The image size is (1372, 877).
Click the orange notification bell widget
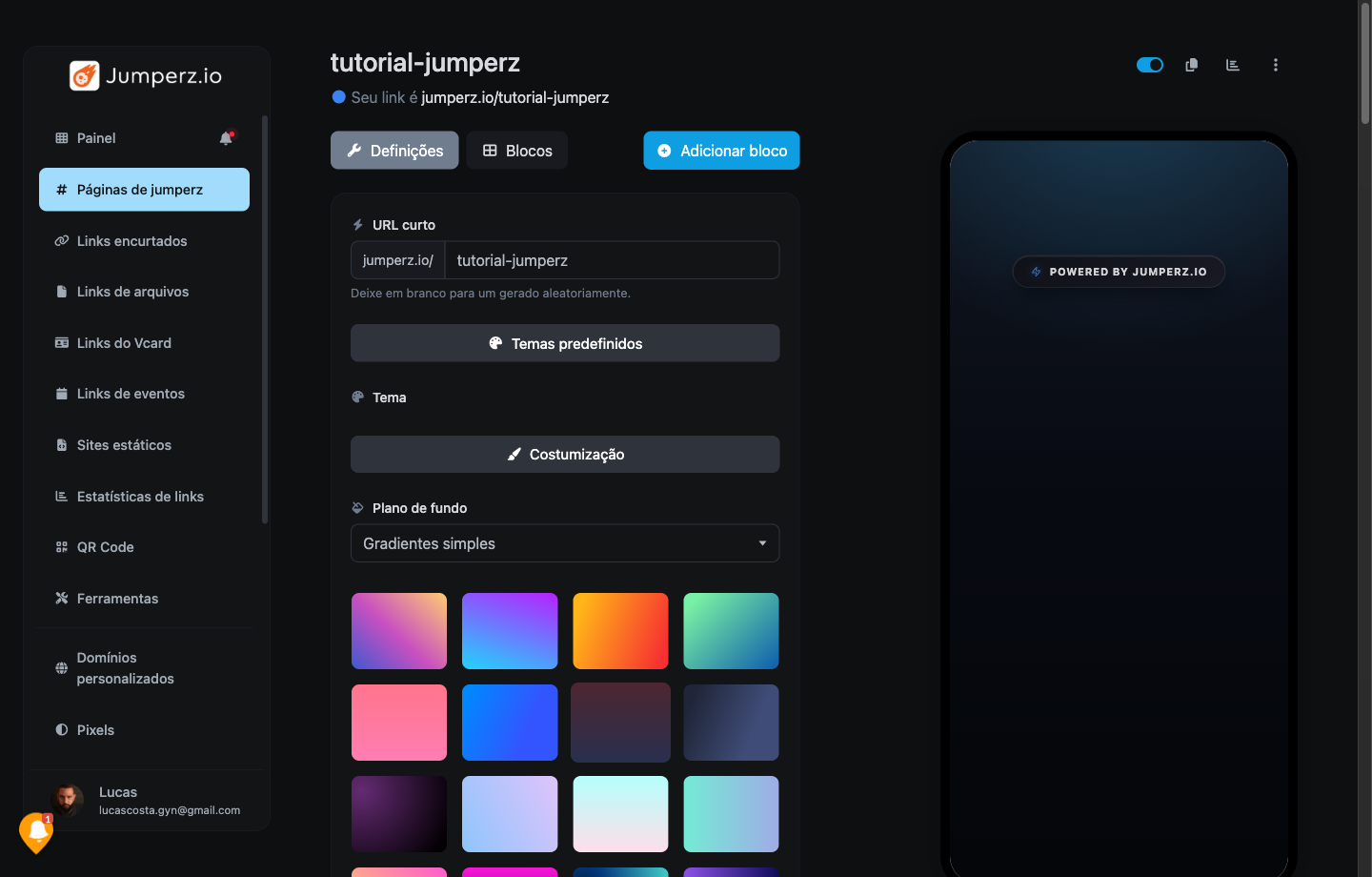[37, 832]
